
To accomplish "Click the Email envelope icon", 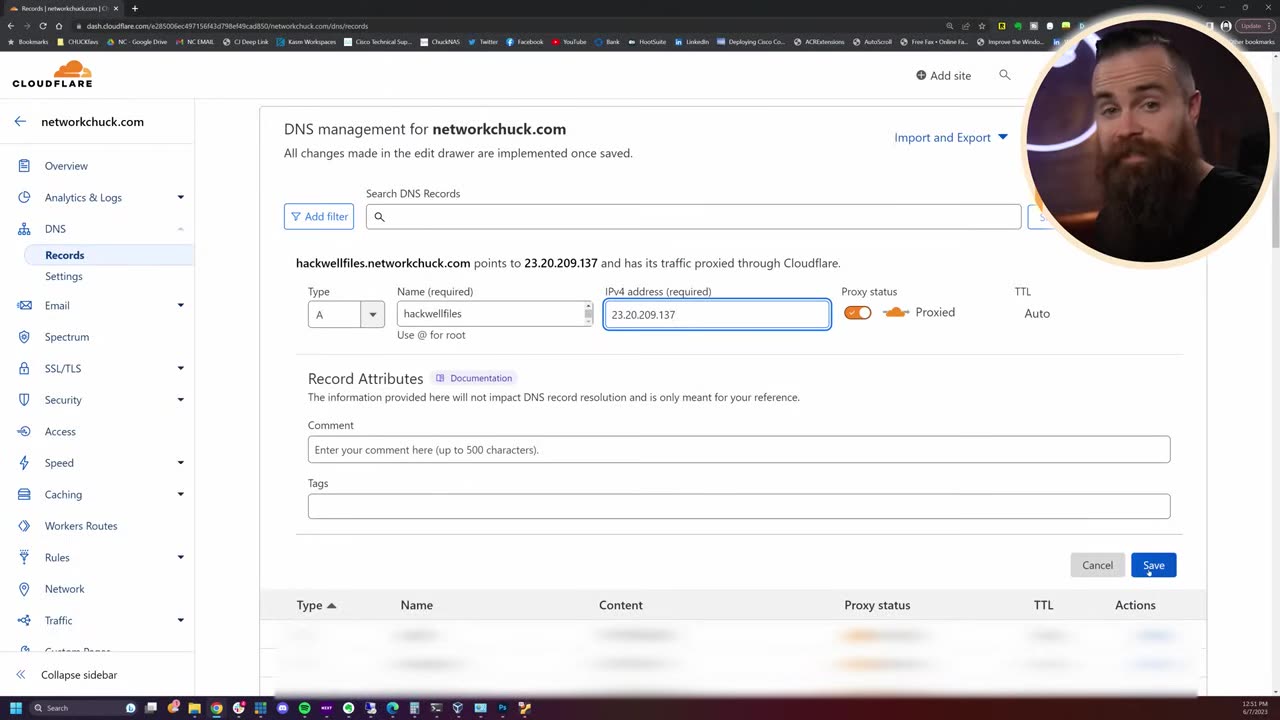I will tap(24, 306).
